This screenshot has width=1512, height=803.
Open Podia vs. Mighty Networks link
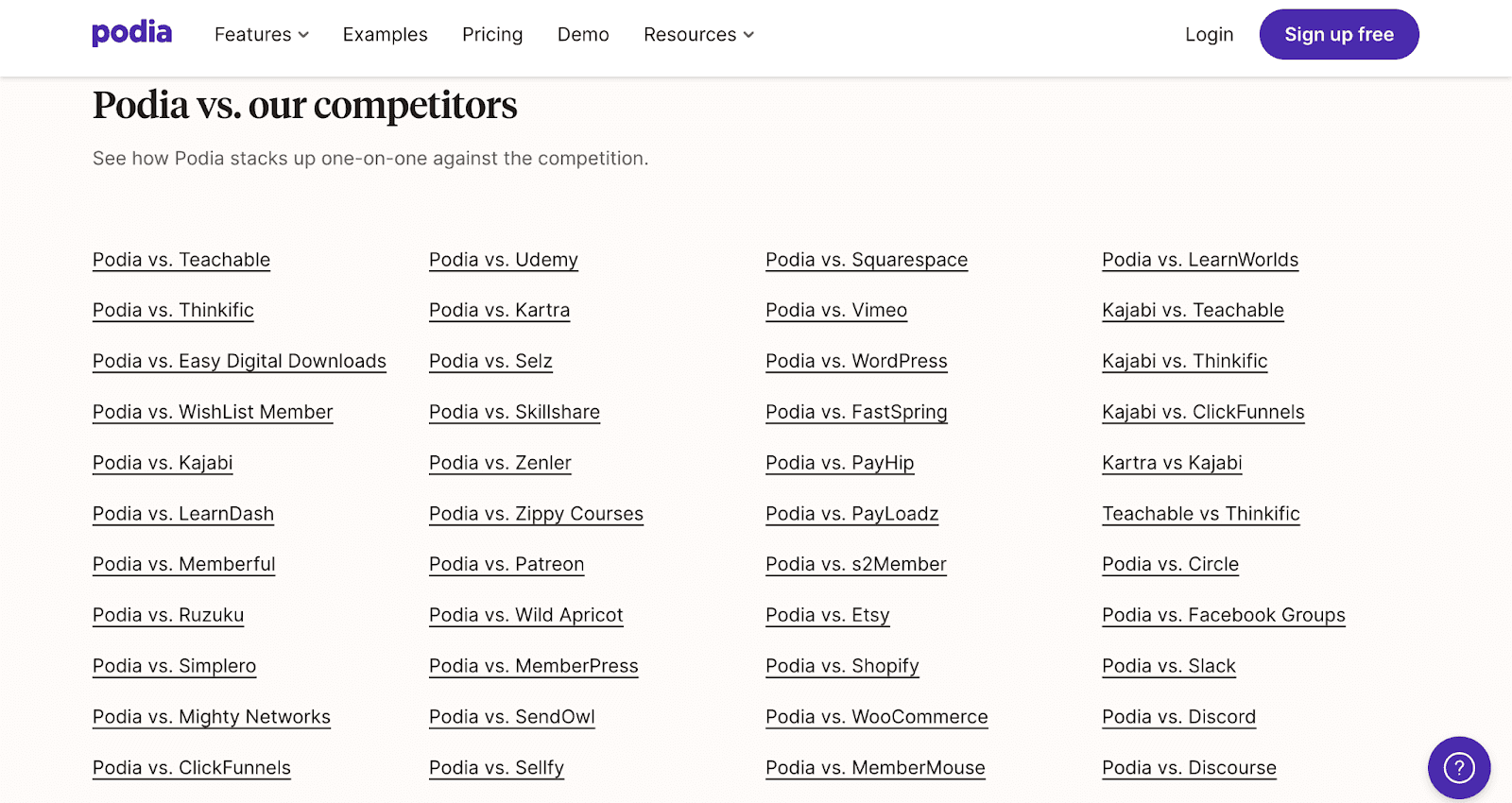coord(212,717)
